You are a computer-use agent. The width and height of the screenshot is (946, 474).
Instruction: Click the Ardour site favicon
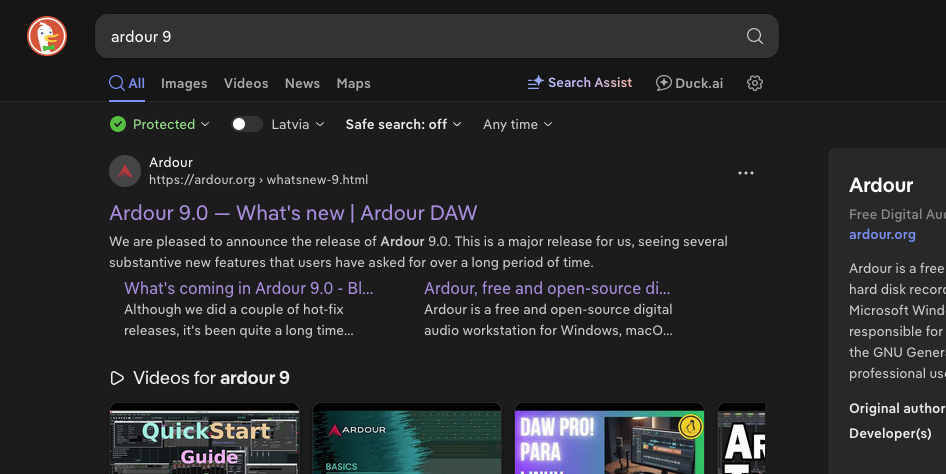click(125, 171)
